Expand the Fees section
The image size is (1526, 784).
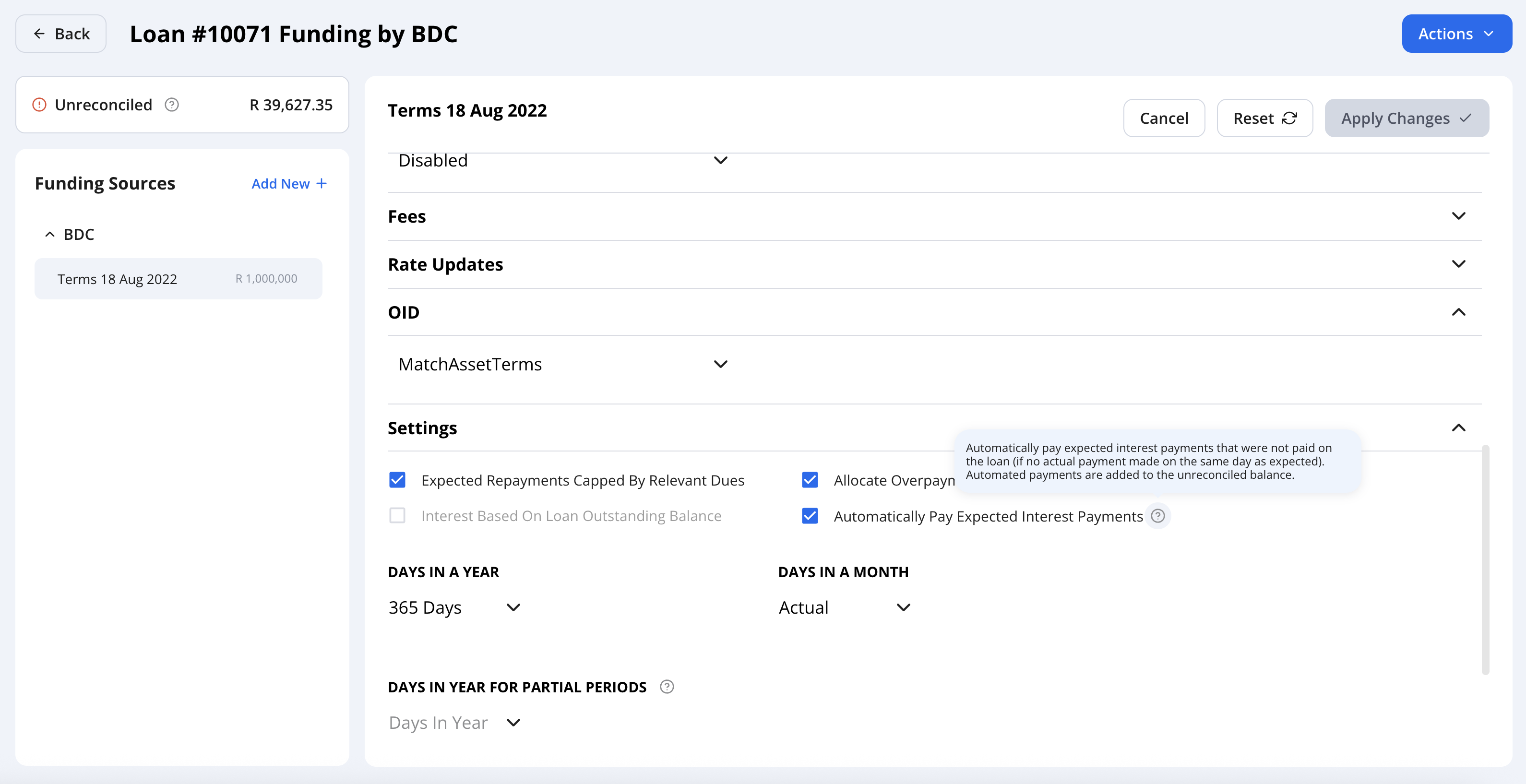1458,216
